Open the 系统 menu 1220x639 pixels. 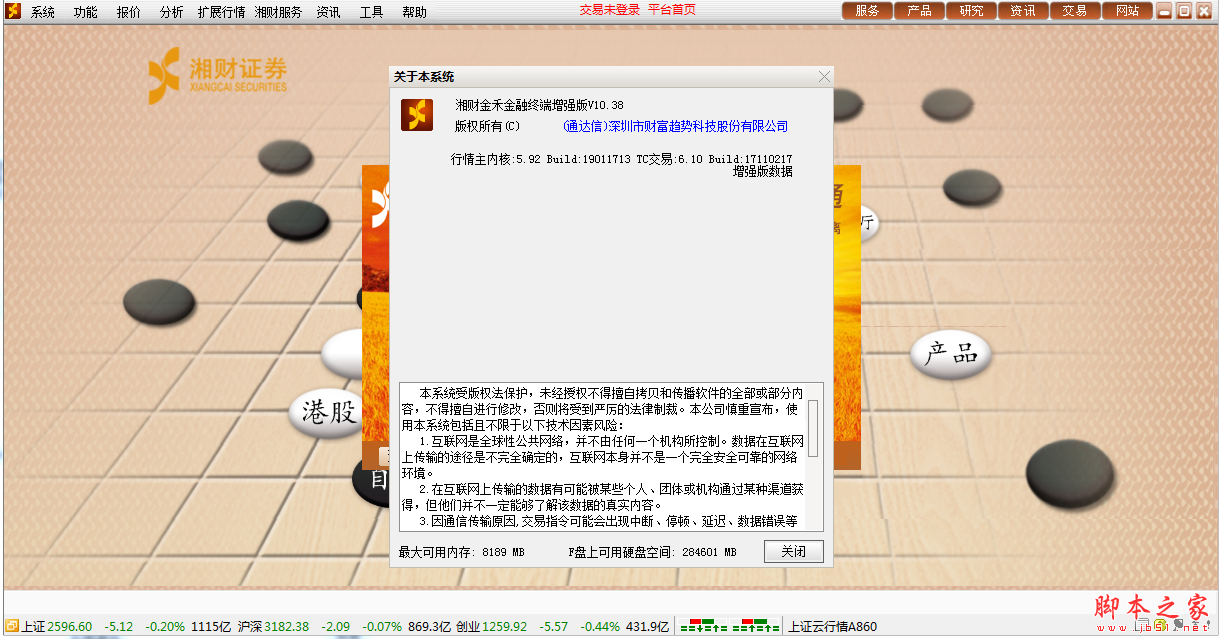click(x=42, y=12)
